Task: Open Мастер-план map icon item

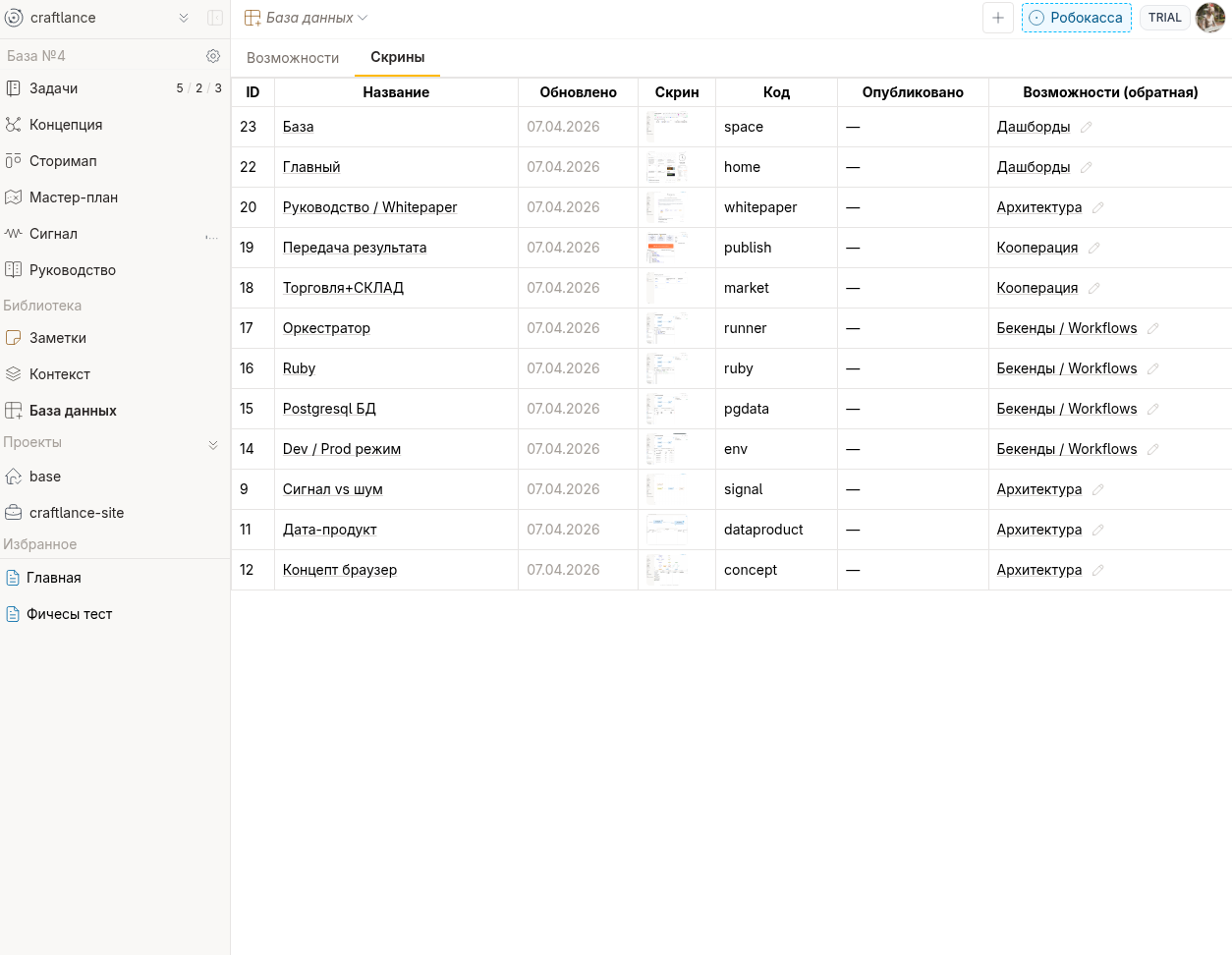Action: (14, 197)
